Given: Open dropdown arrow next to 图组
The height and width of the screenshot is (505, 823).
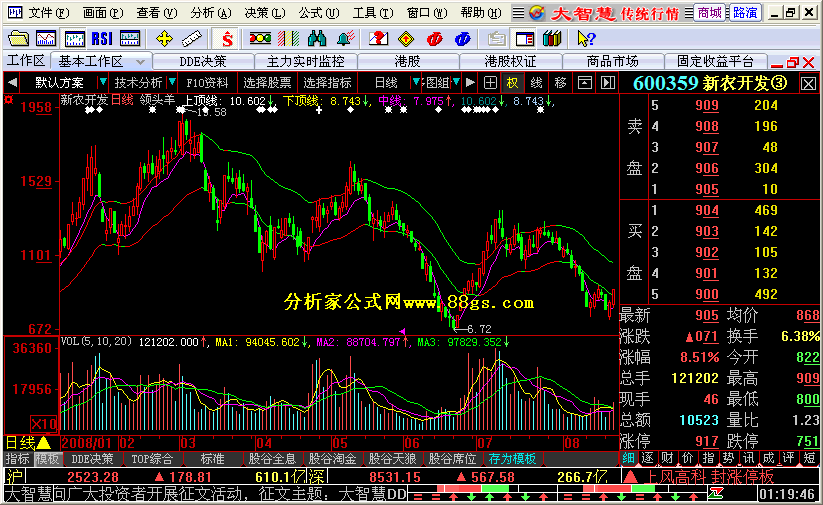Looking at the screenshot, I should [456, 82].
